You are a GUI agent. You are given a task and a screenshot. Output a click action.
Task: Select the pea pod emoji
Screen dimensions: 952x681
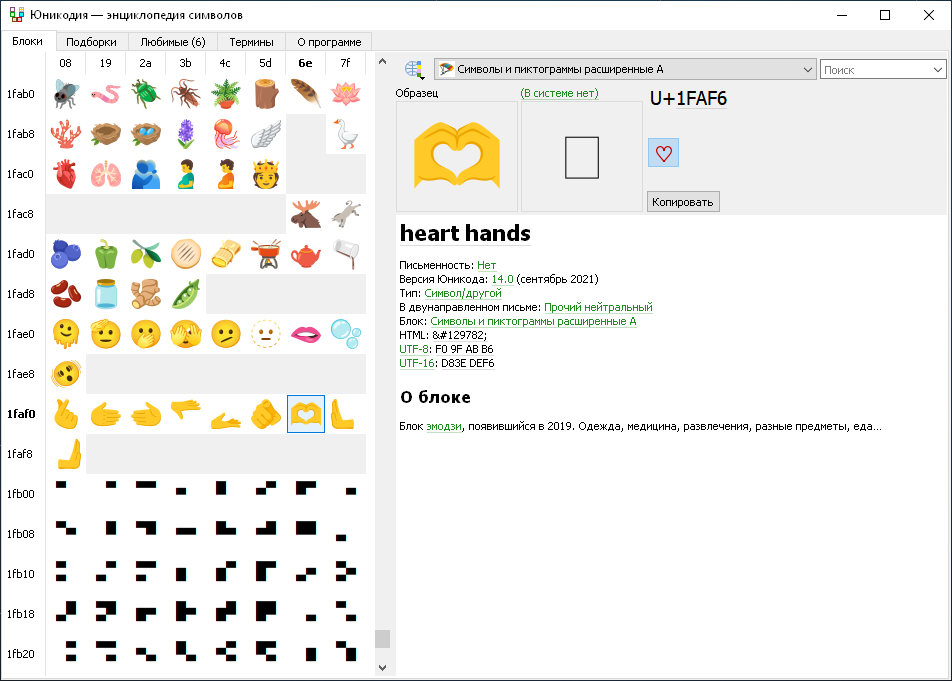[x=186, y=294]
